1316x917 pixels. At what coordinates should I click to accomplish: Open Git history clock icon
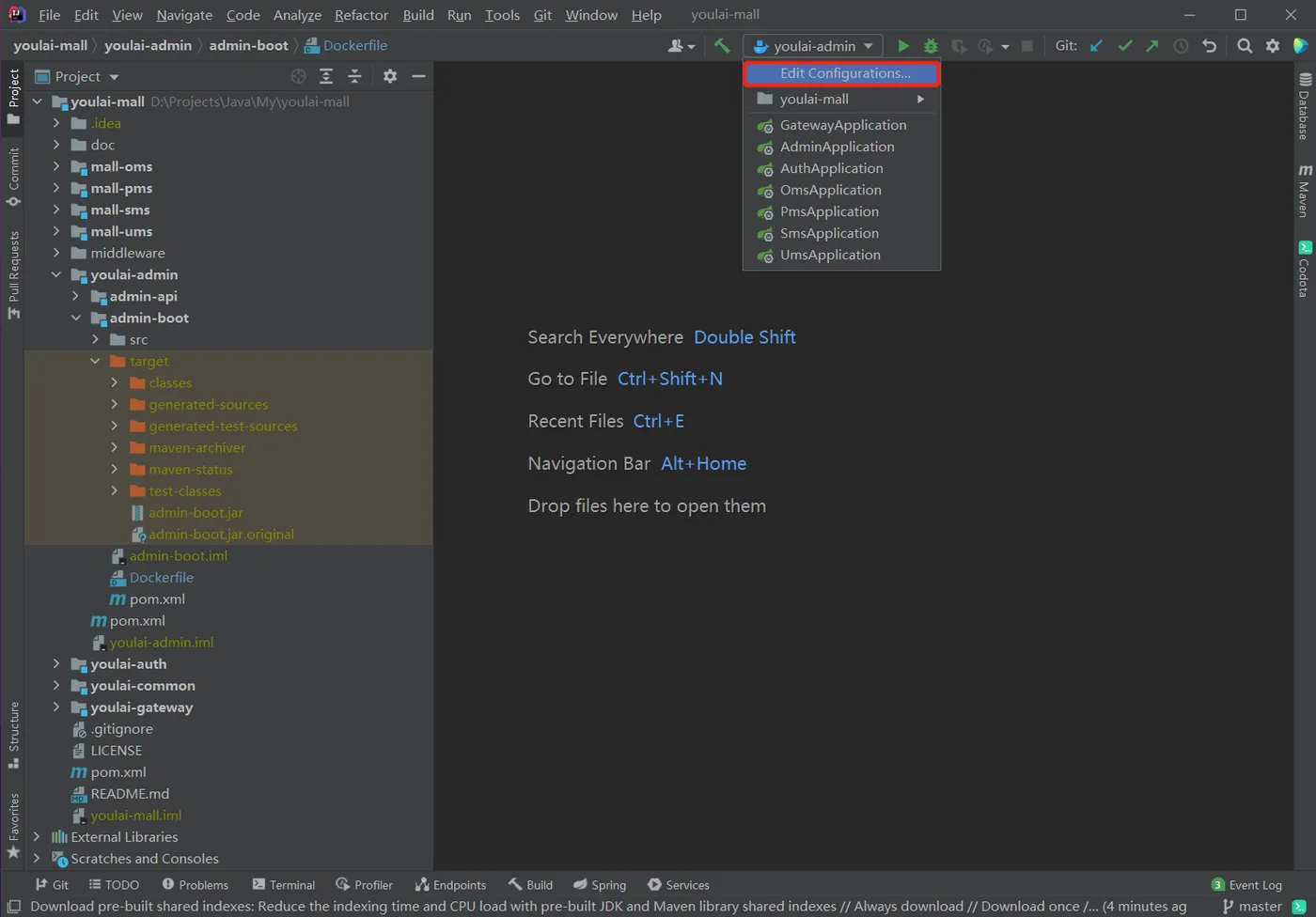(x=1181, y=45)
